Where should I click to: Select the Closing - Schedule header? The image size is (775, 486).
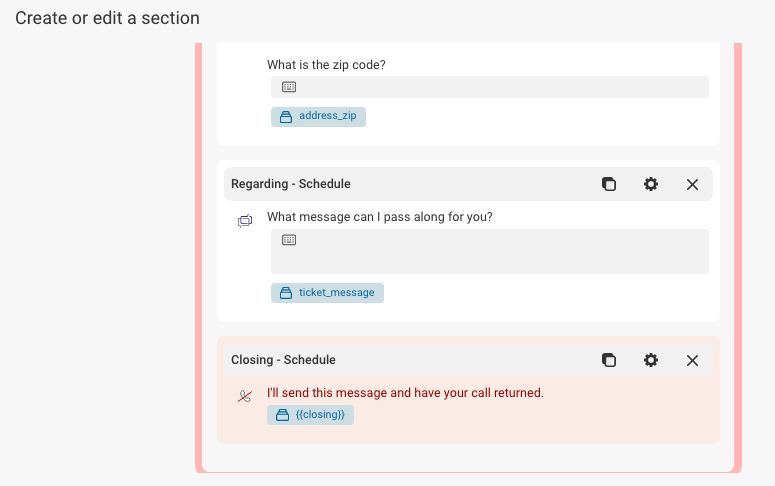point(468,360)
